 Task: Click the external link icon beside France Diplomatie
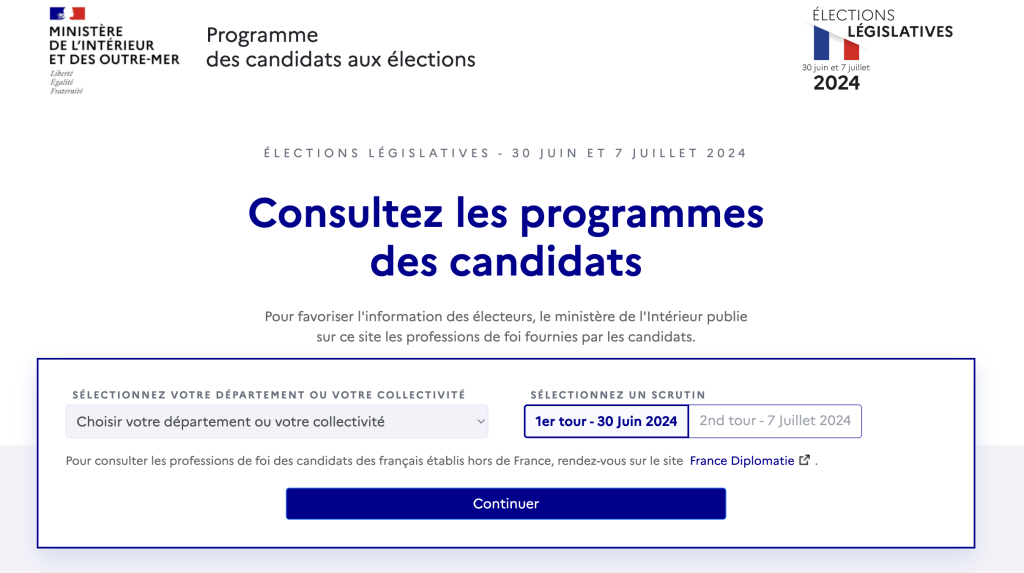click(x=805, y=460)
